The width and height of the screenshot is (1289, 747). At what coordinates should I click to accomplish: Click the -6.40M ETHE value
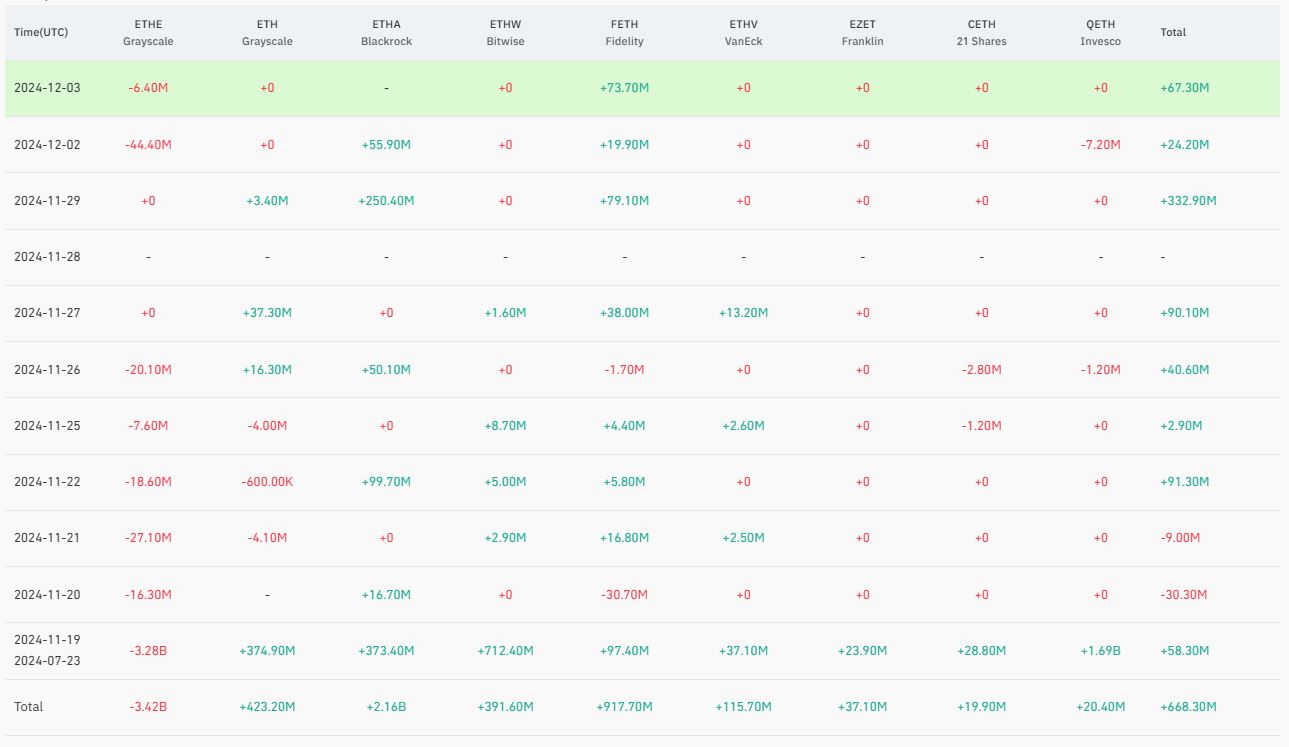coord(148,88)
